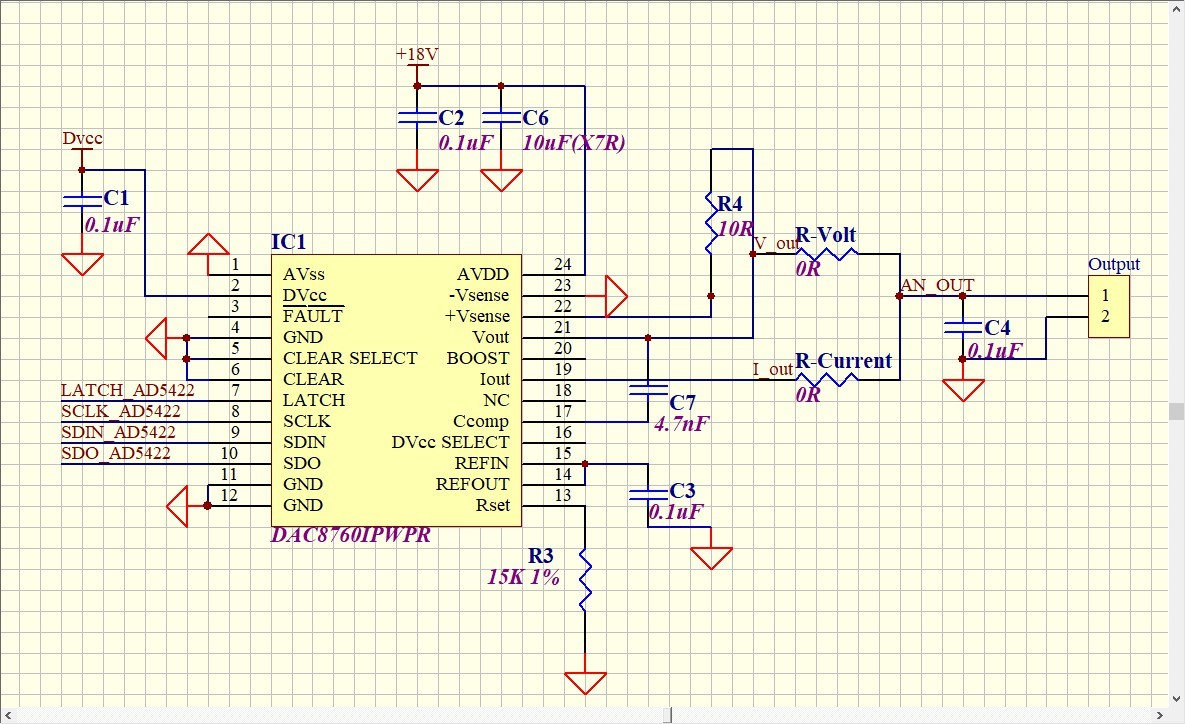Viewport: 1185px width, 724px height.
Task: Click the DAC8760IPWPR part name text
Action: point(351,535)
